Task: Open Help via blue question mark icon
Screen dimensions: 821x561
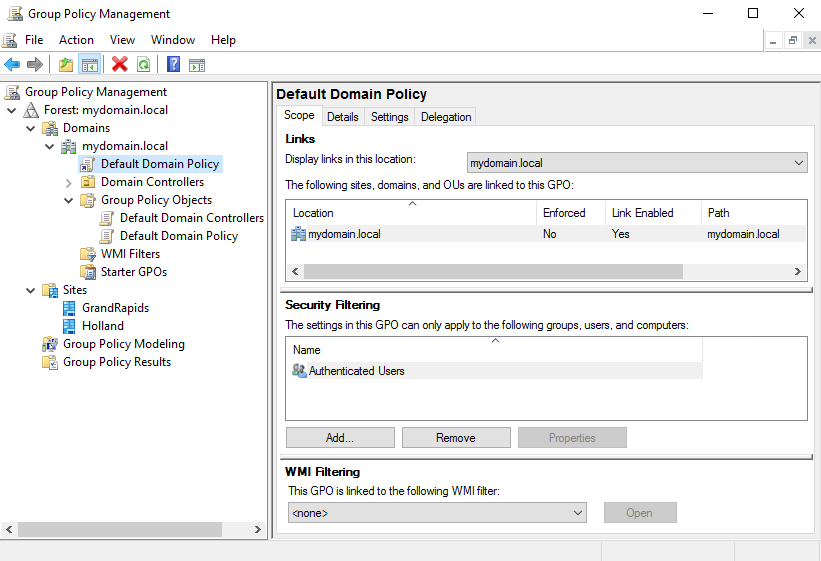Action: click(173, 65)
